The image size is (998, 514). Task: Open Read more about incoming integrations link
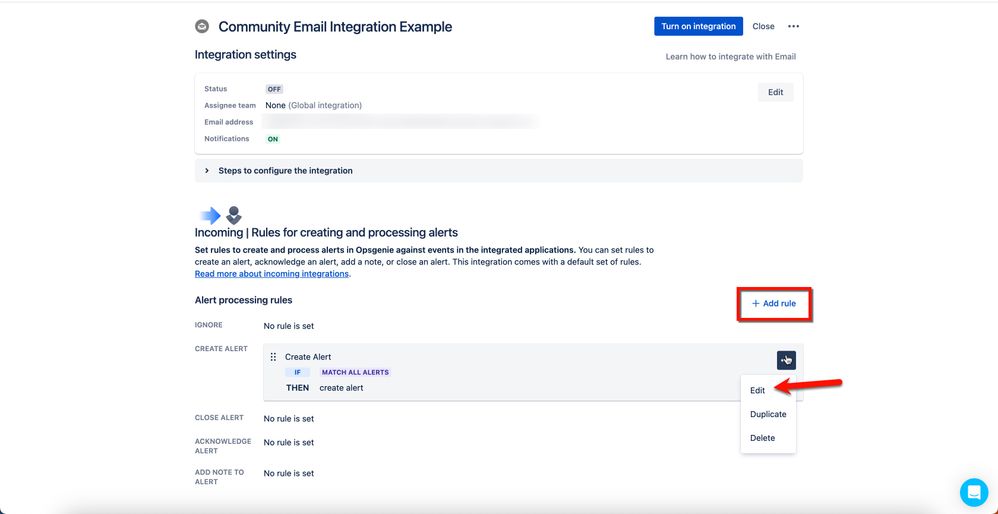(272, 274)
